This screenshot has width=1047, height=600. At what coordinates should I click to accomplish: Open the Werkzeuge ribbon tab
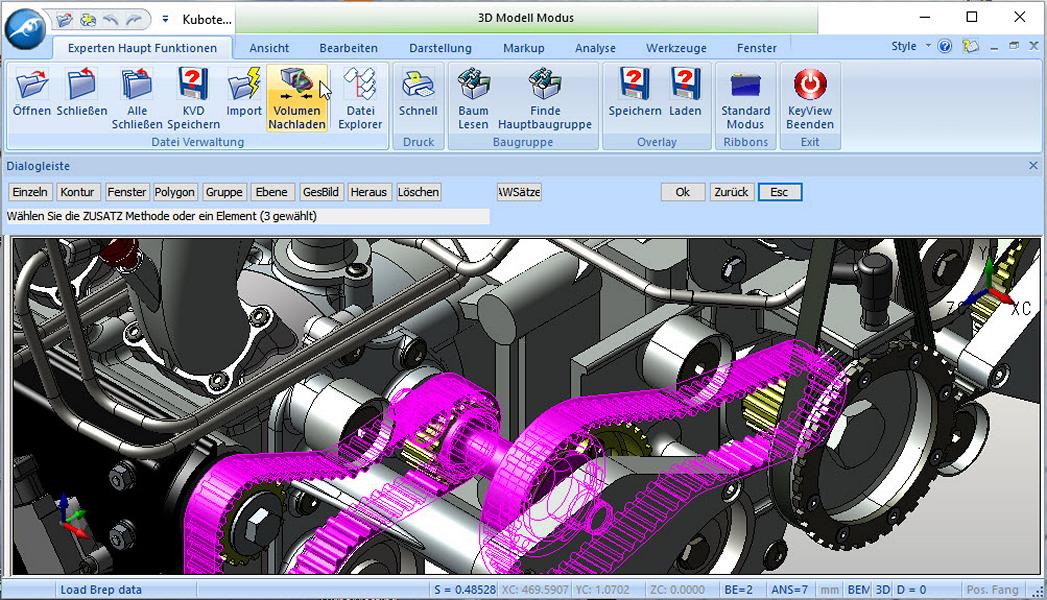click(676, 48)
